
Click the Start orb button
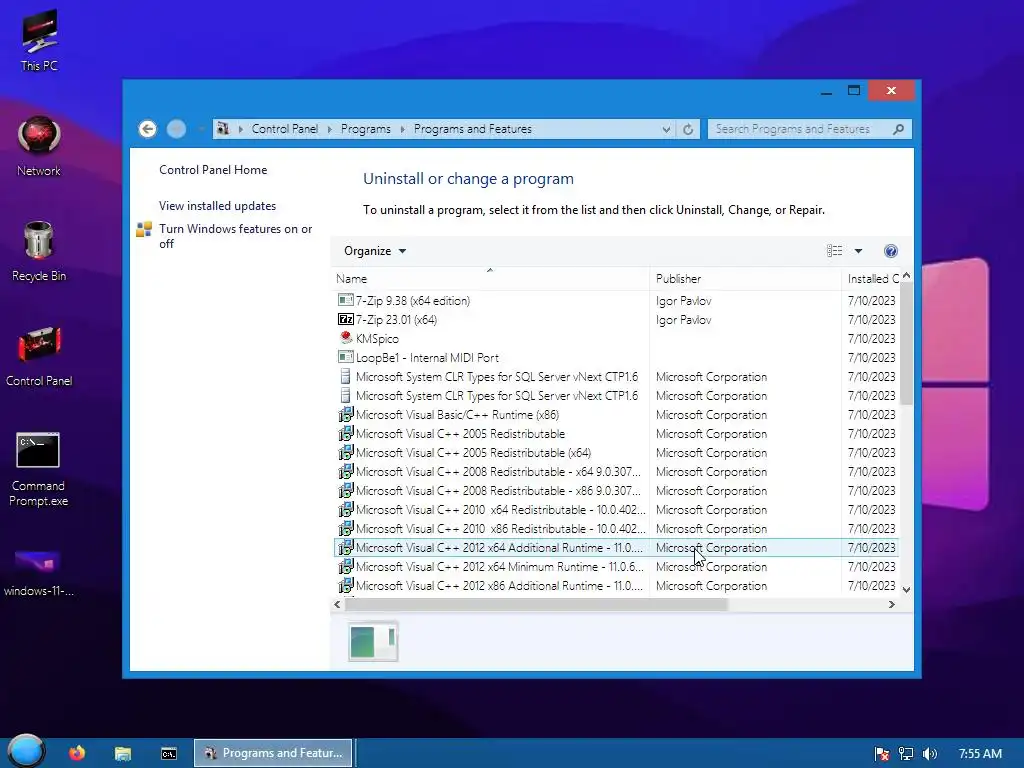point(26,751)
